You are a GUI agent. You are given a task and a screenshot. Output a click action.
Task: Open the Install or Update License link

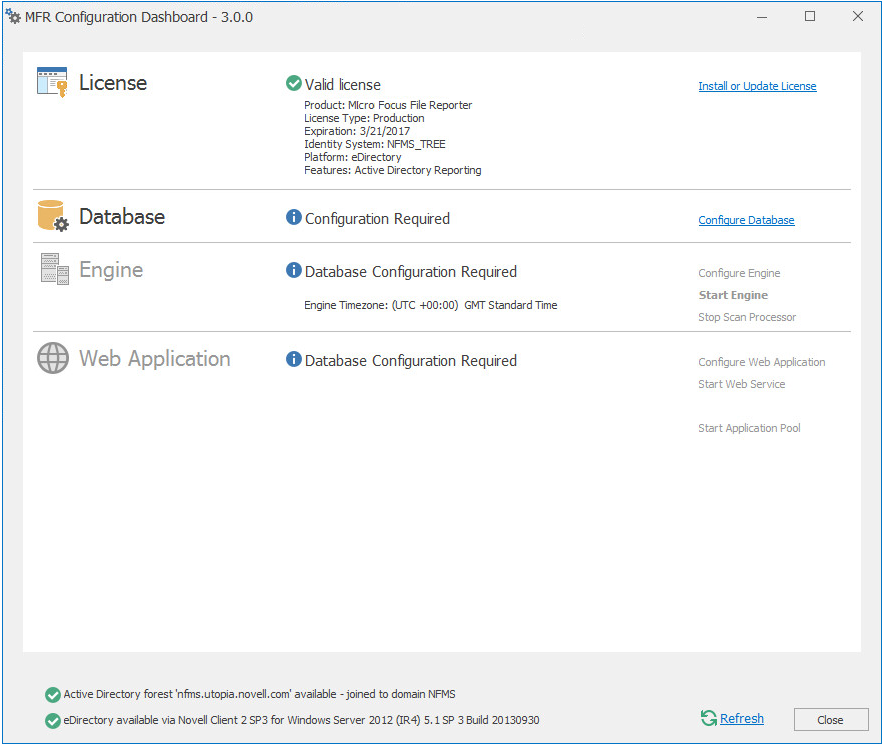point(757,86)
